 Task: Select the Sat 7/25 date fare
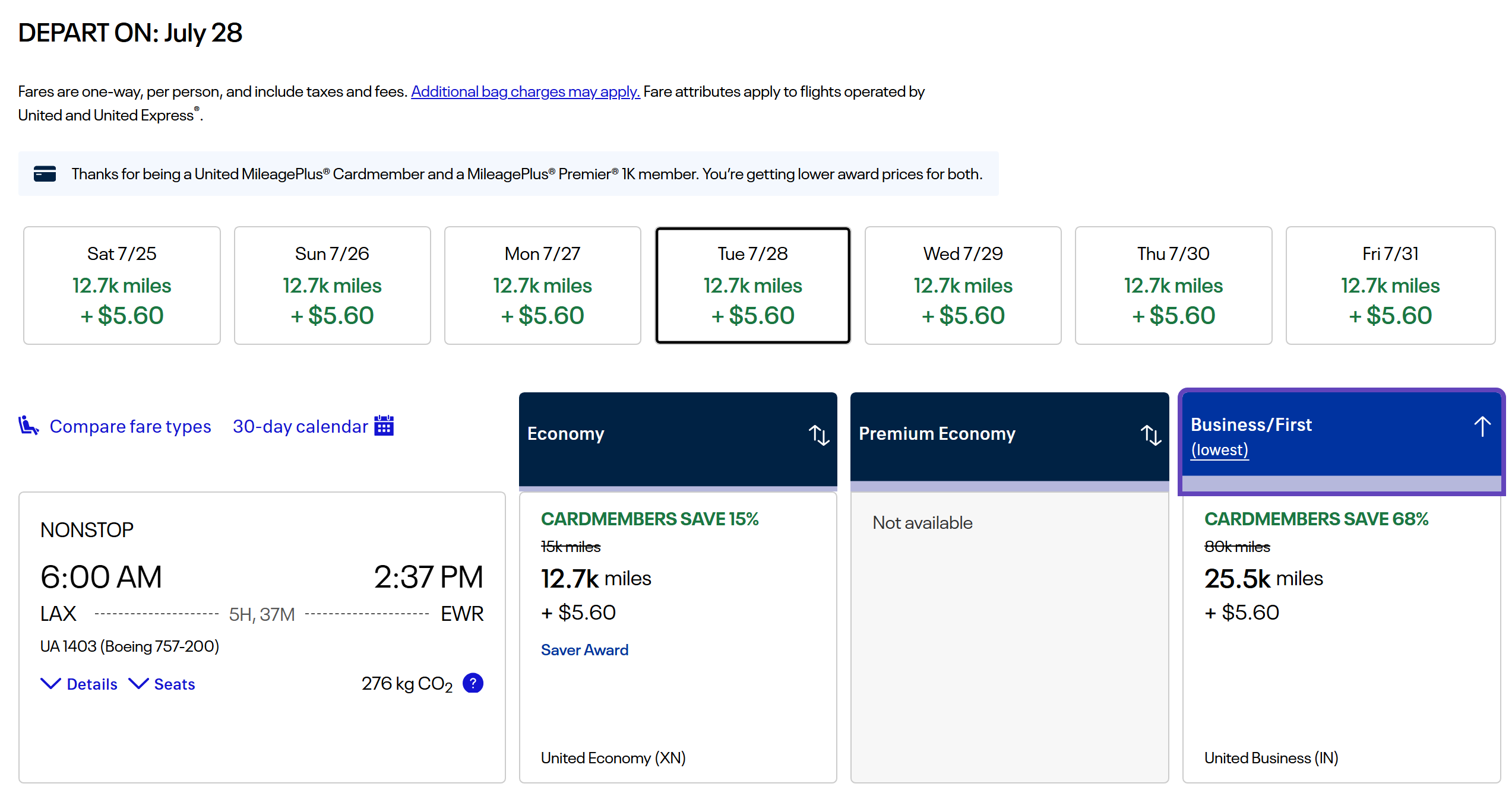pos(122,285)
